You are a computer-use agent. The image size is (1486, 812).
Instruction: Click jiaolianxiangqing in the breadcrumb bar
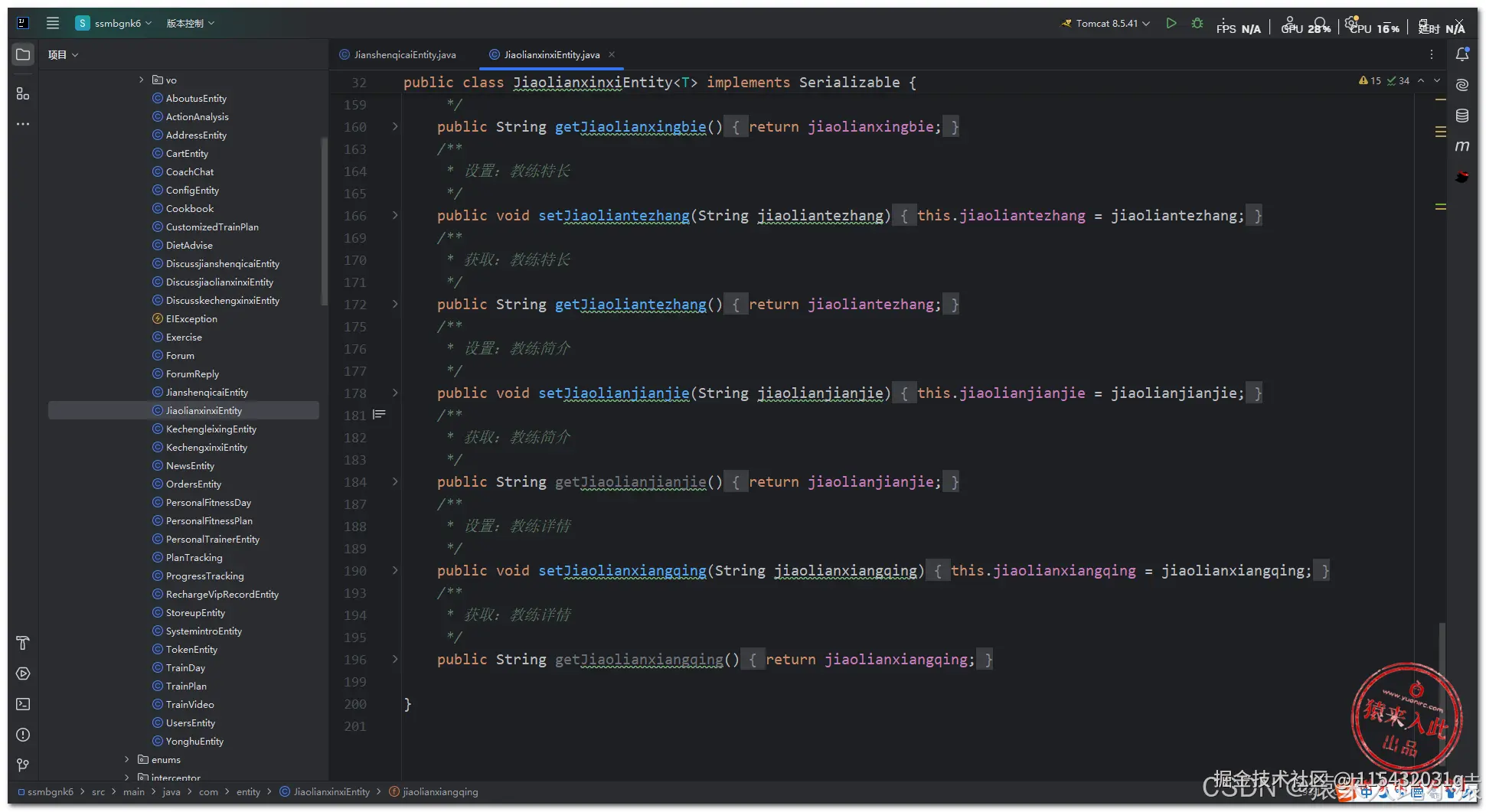434,791
